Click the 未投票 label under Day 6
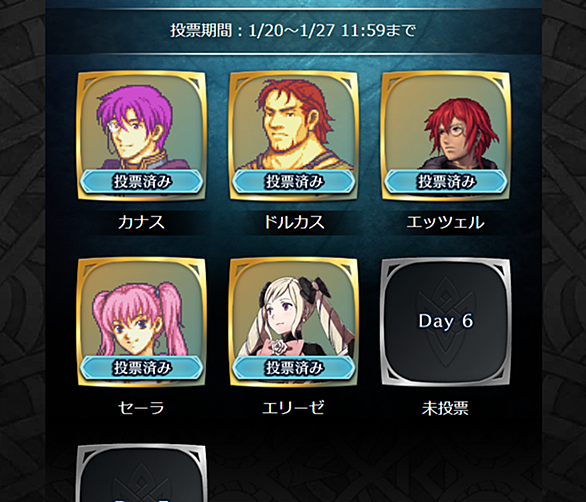 (x=445, y=408)
